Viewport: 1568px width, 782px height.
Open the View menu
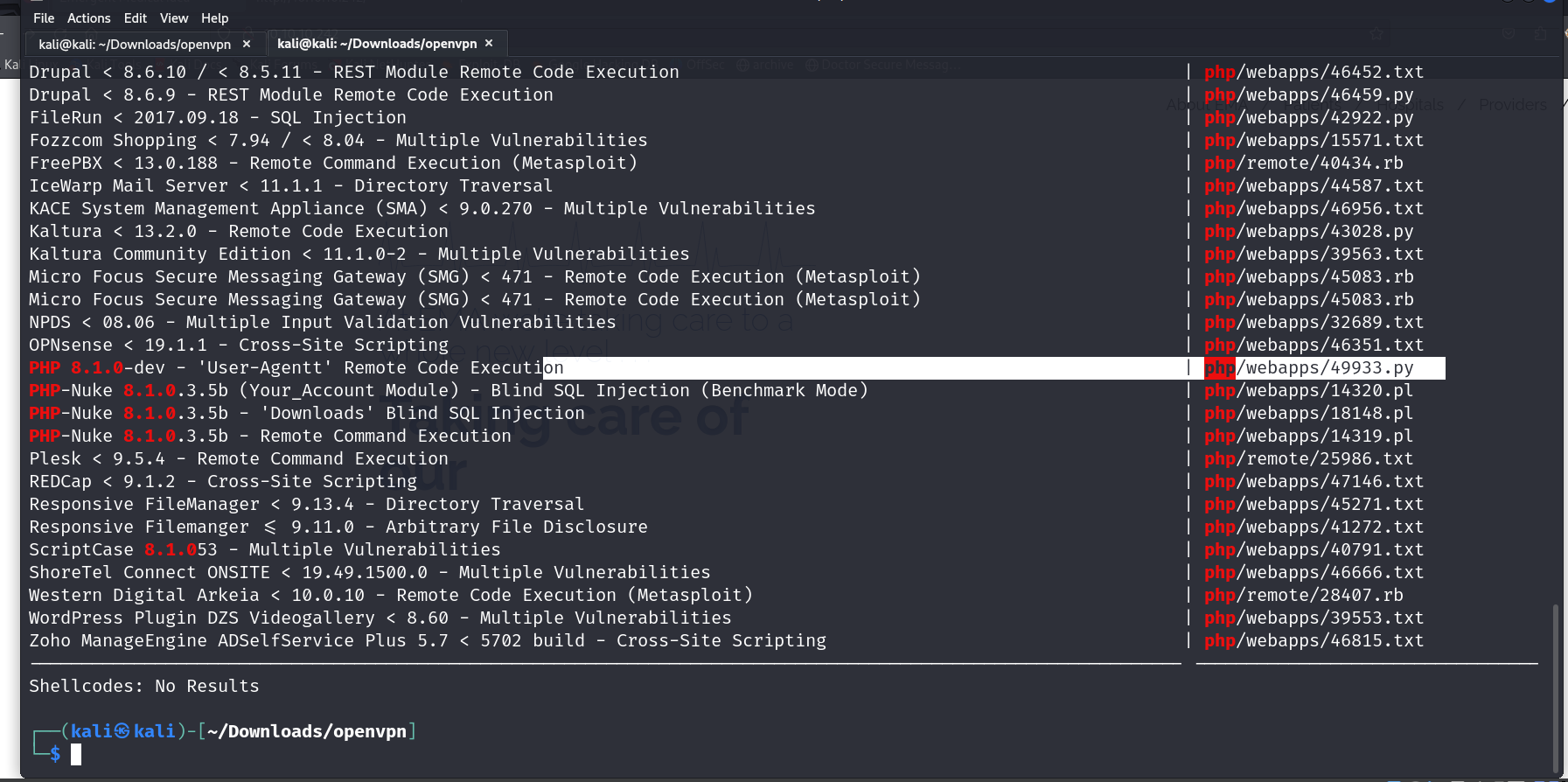point(174,17)
